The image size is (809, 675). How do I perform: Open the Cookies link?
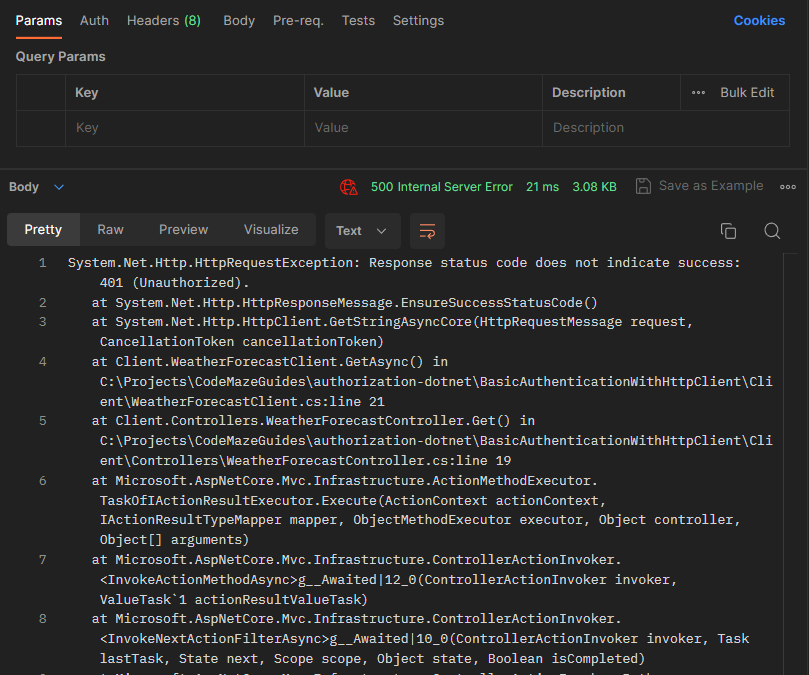[759, 21]
